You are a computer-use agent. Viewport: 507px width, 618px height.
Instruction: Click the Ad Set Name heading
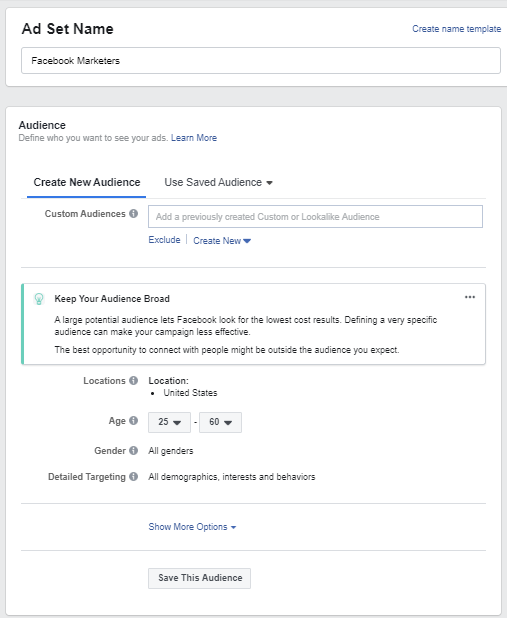[67, 29]
